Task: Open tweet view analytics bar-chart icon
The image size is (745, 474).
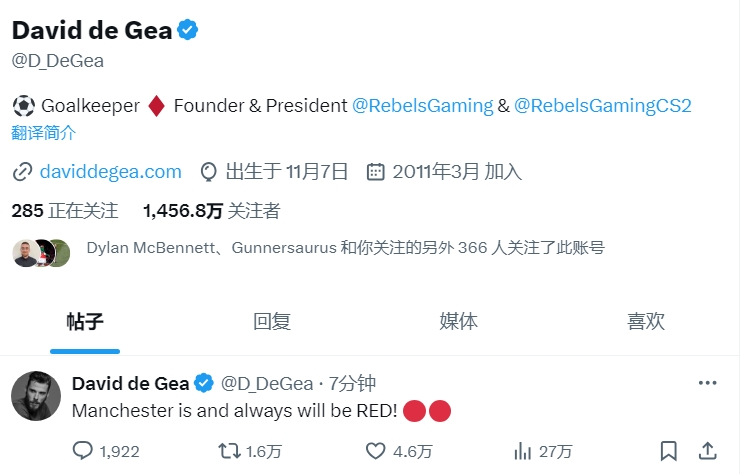Action: coord(521,451)
